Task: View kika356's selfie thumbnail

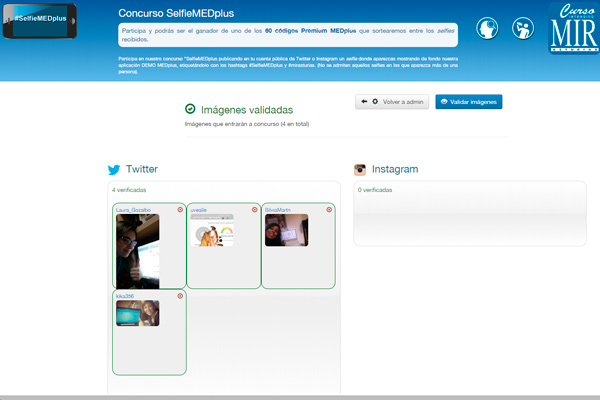Action: pos(137,313)
